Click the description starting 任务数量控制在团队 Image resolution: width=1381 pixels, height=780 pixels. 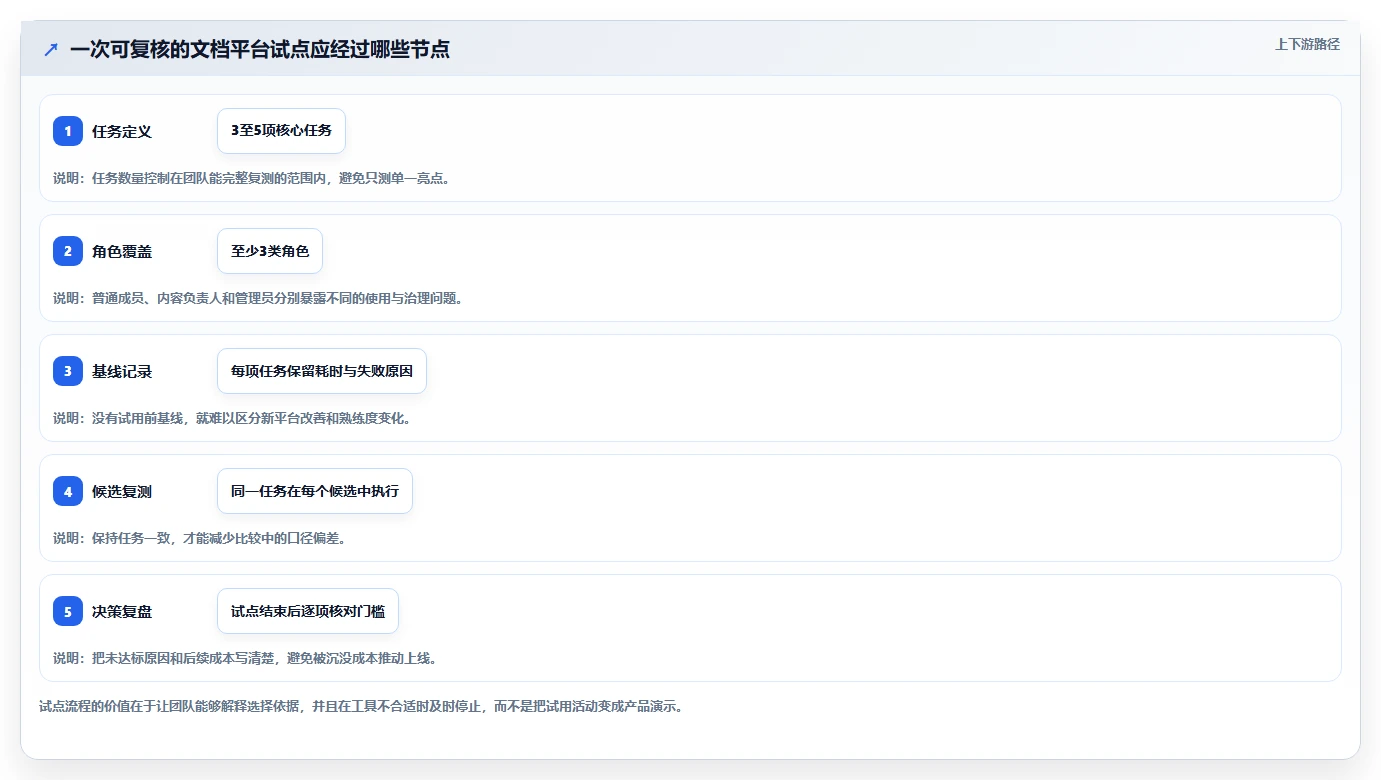pos(251,178)
